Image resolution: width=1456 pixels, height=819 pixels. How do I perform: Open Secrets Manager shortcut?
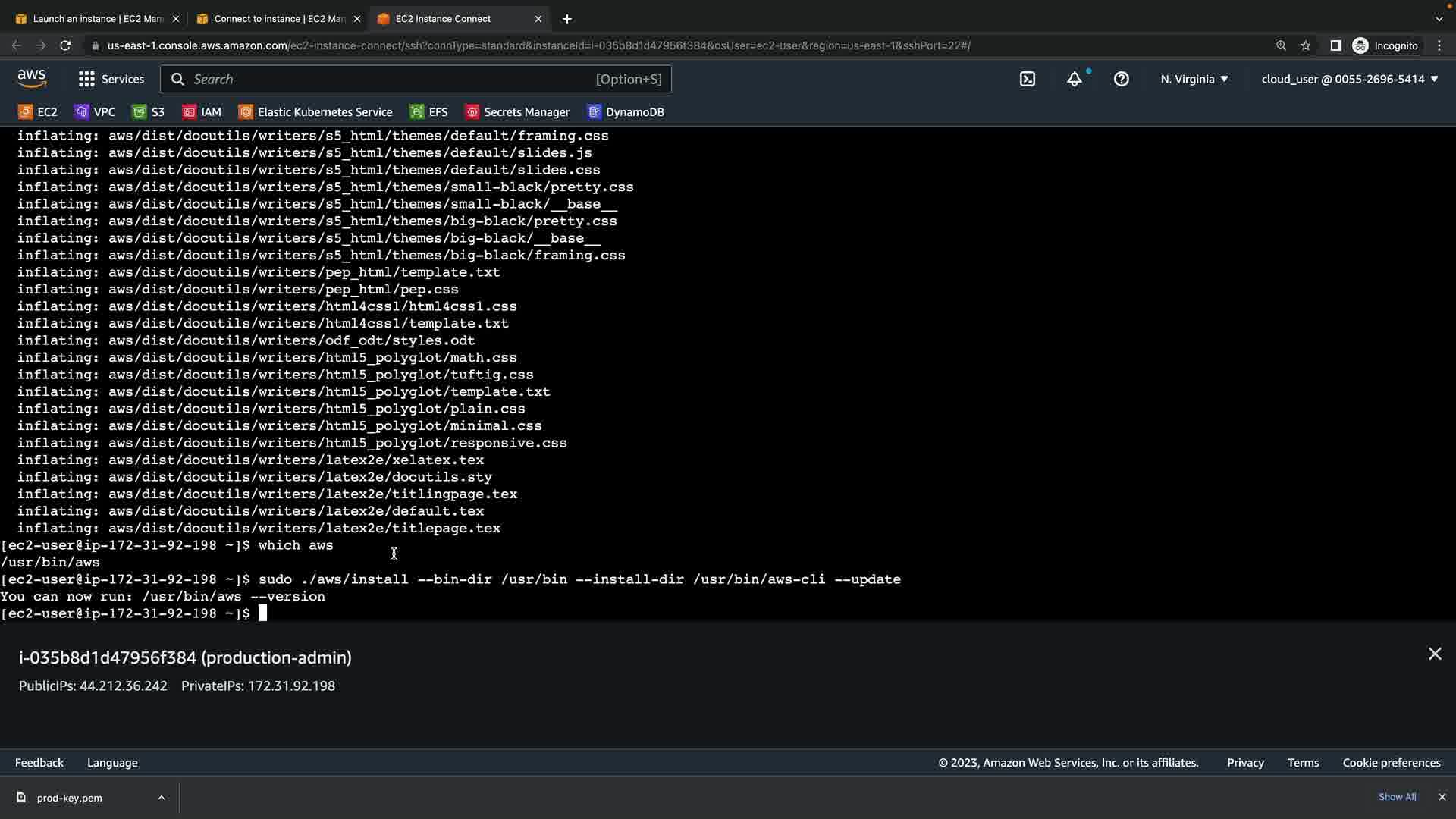(517, 112)
